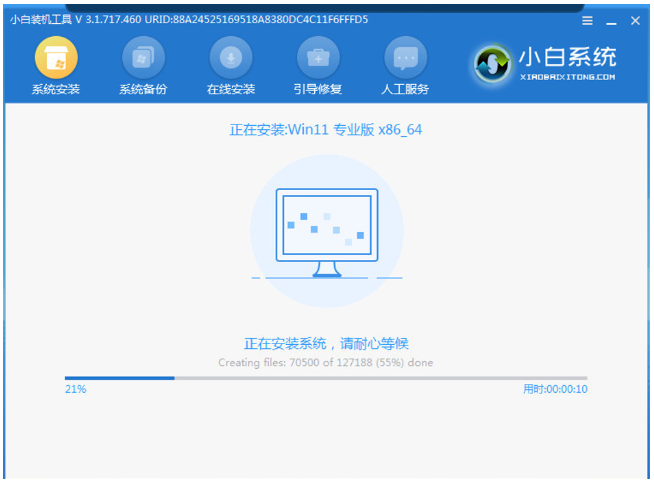Click the installation progress bar
Viewport: 654px width, 486px height.
tap(326, 378)
